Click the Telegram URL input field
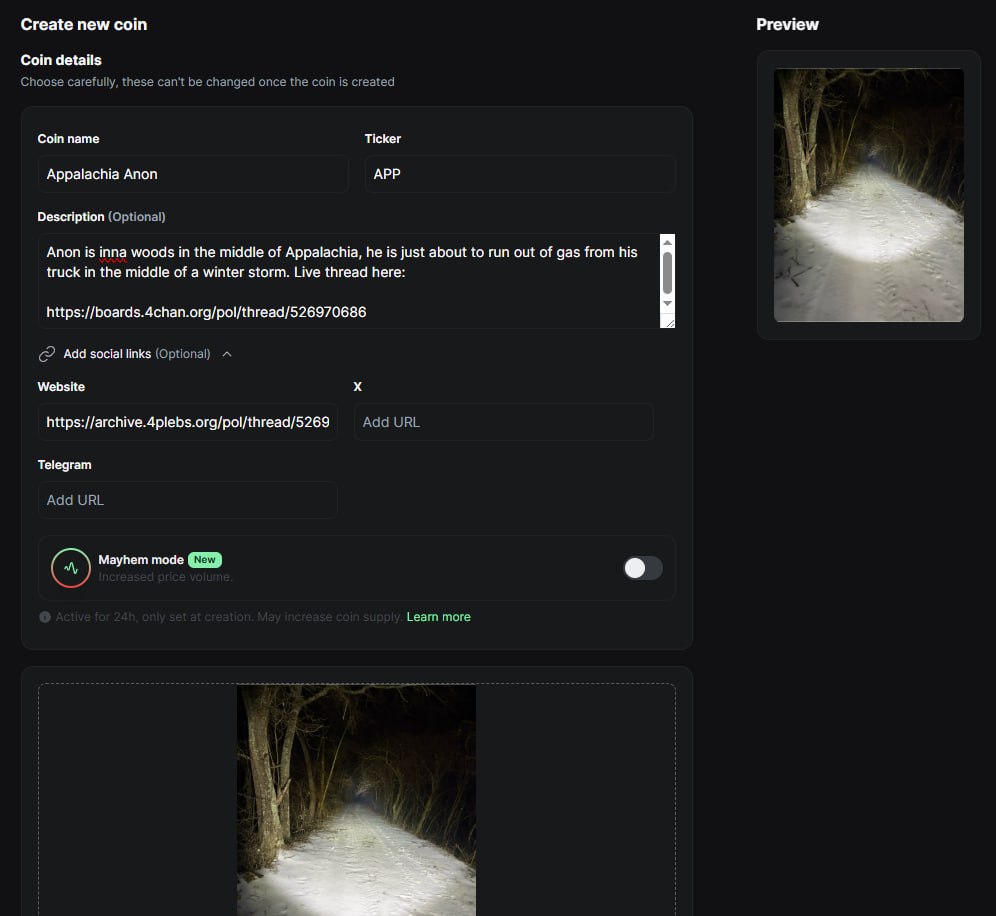The width and height of the screenshot is (996, 916). click(x=187, y=501)
